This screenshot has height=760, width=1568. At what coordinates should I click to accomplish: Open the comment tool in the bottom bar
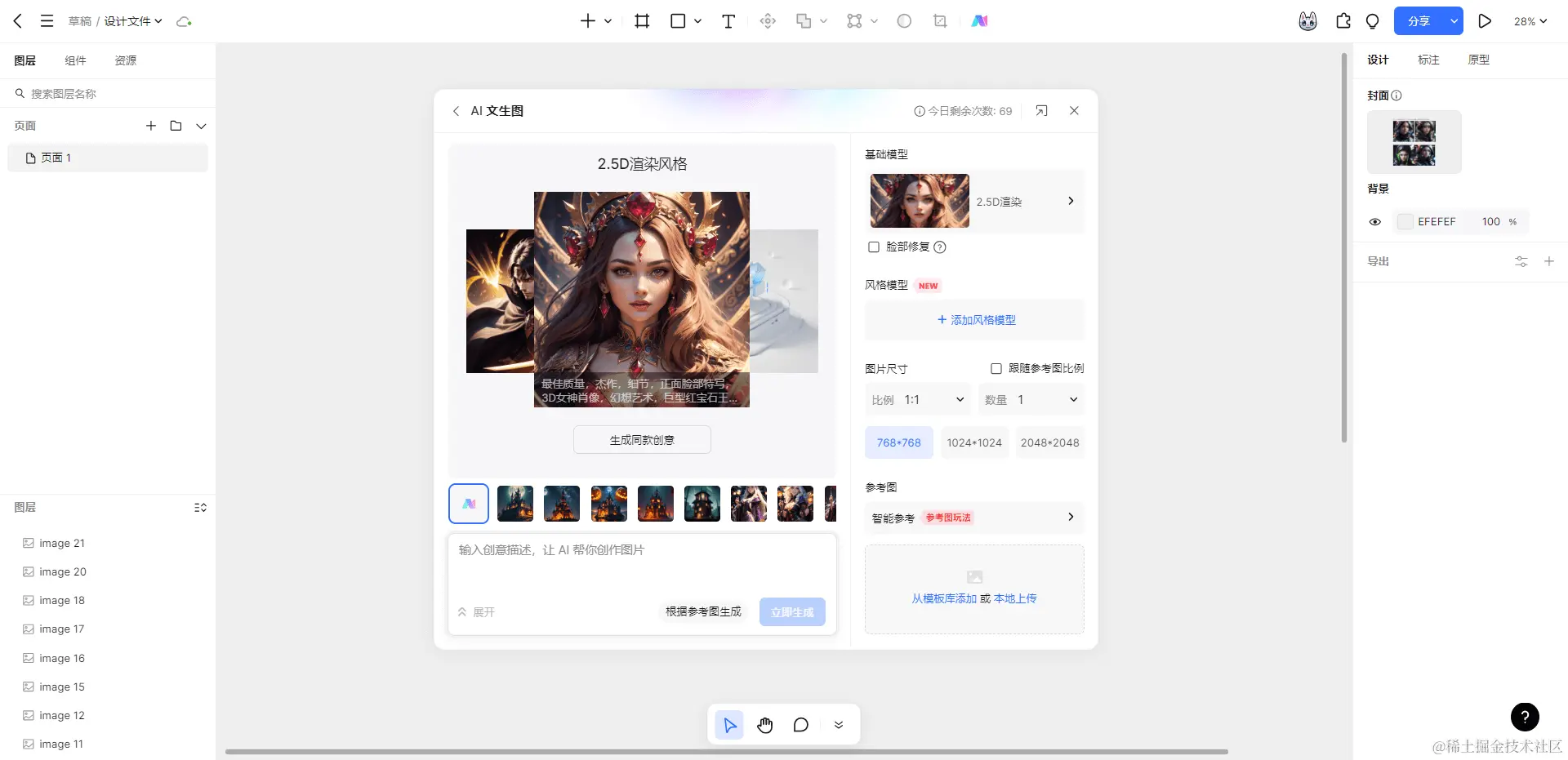pos(800,724)
